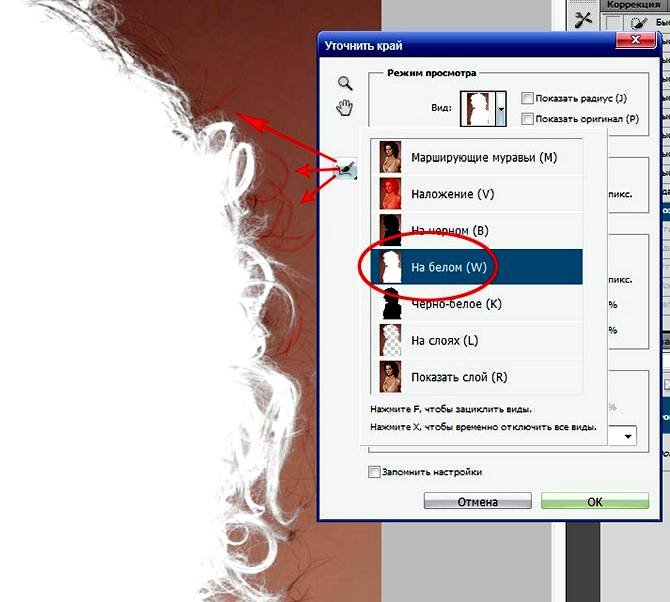Click the Вид preview thumbnail
This screenshot has width=670, height=602.
coord(478,109)
